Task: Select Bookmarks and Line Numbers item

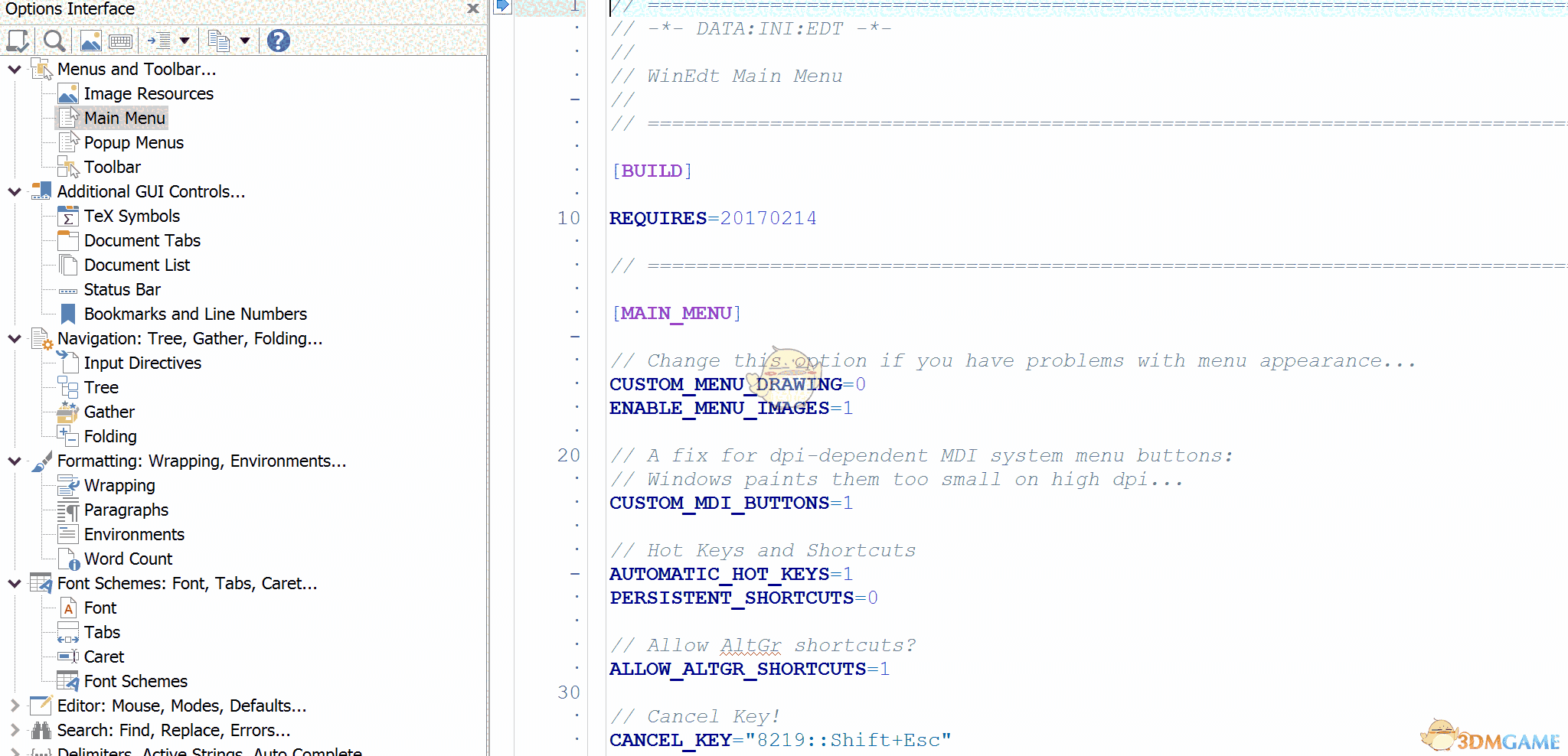Action: click(x=194, y=314)
